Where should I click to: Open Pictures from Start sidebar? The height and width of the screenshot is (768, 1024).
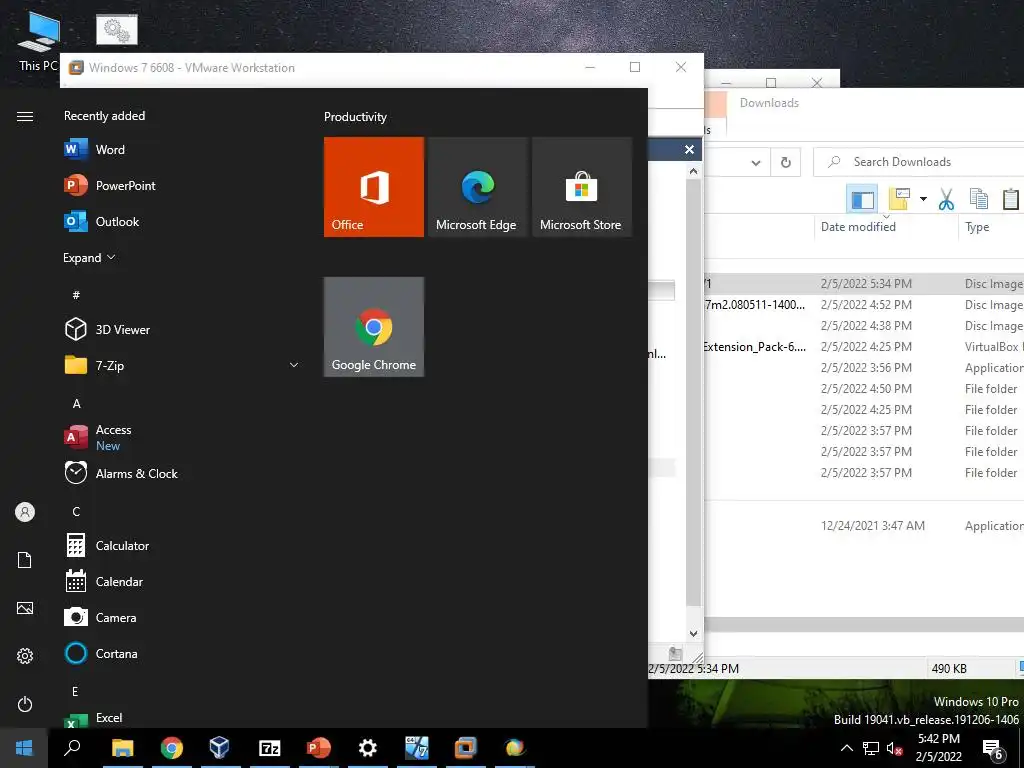click(25, 609)
